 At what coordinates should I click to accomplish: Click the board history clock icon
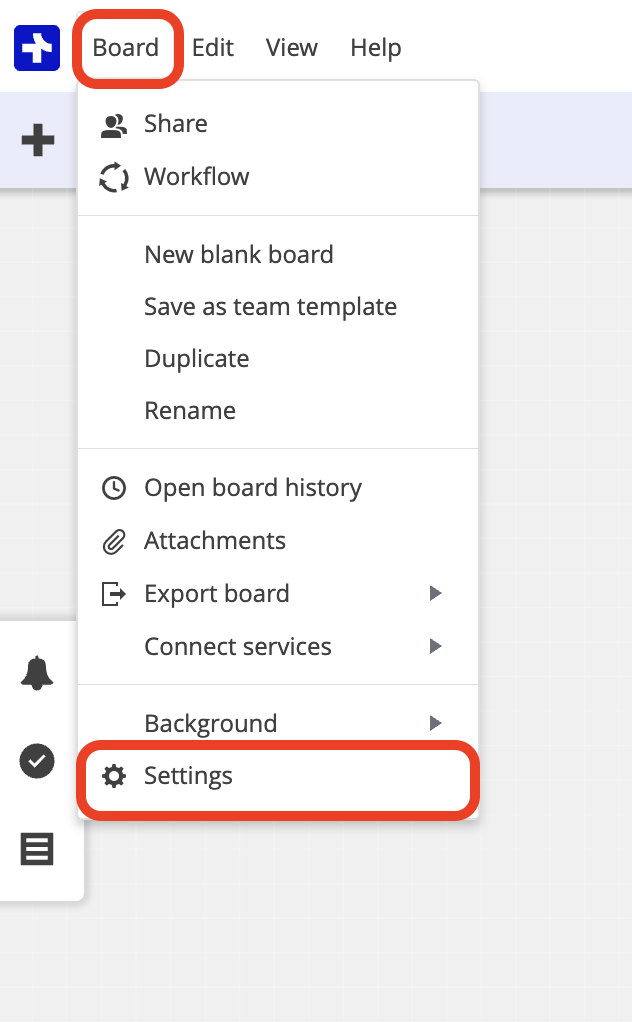(114, 489)
